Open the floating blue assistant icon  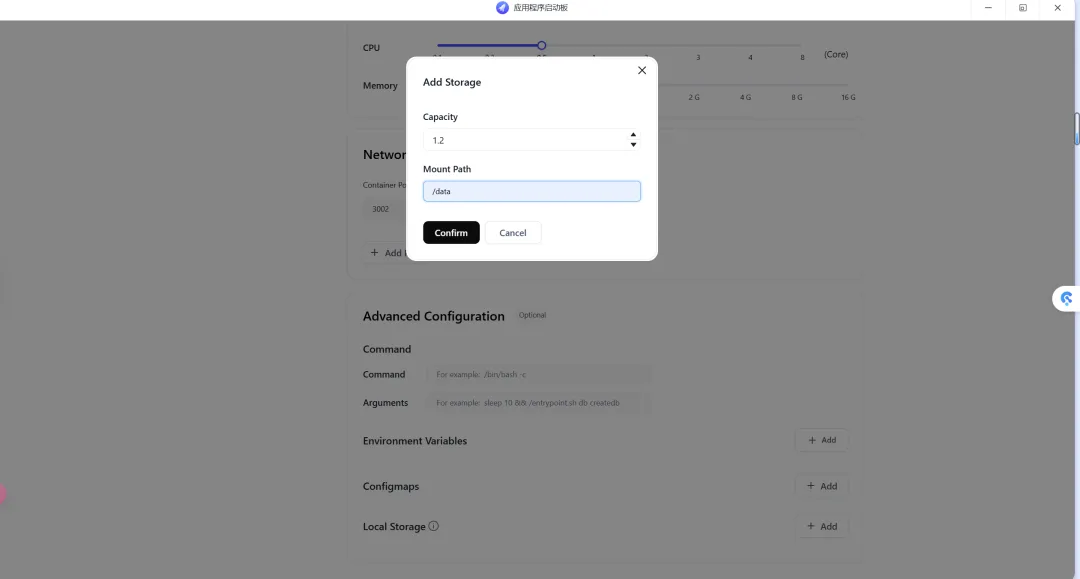tap(1066, 298)
